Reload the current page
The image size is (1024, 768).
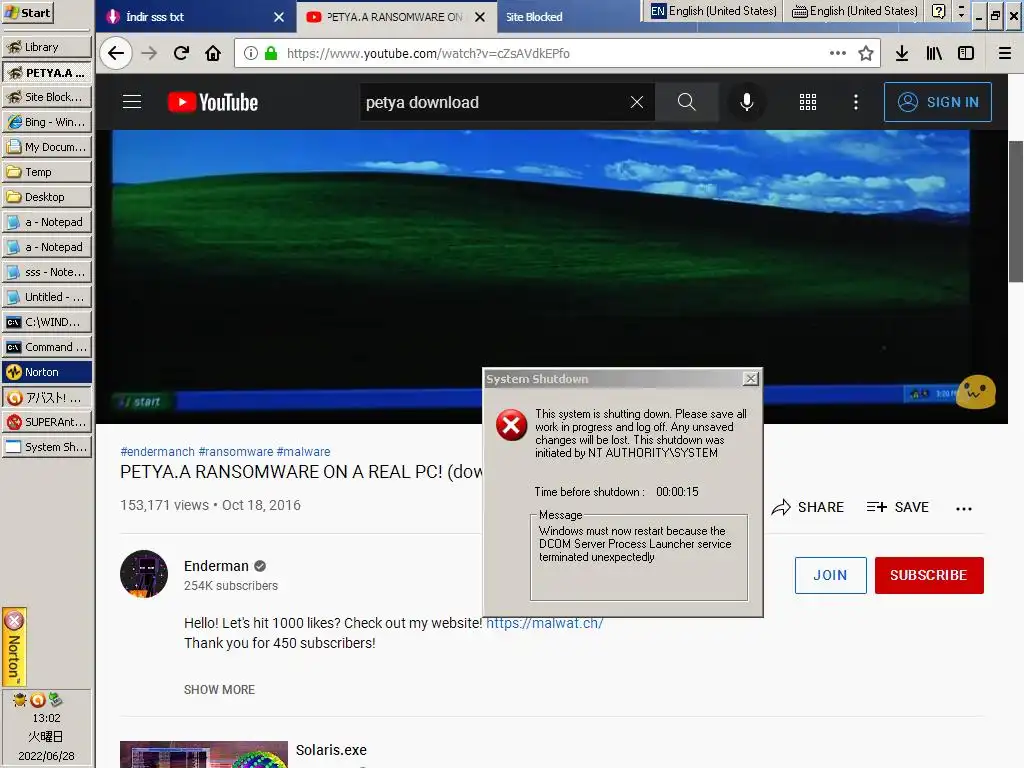click(x=182, y=54)
